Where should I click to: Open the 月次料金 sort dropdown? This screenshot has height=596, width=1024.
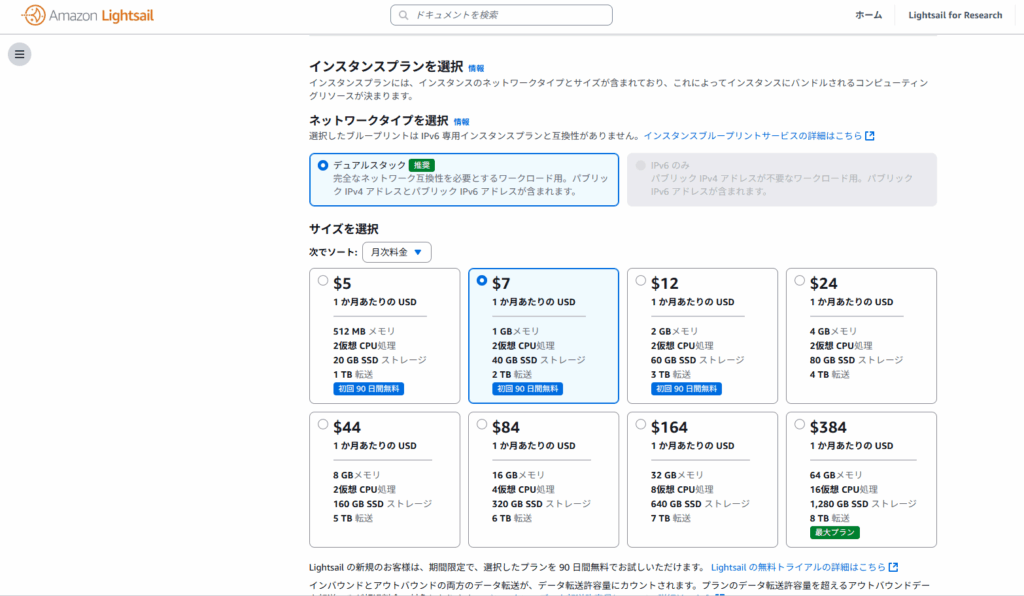(x=396, y=252)
